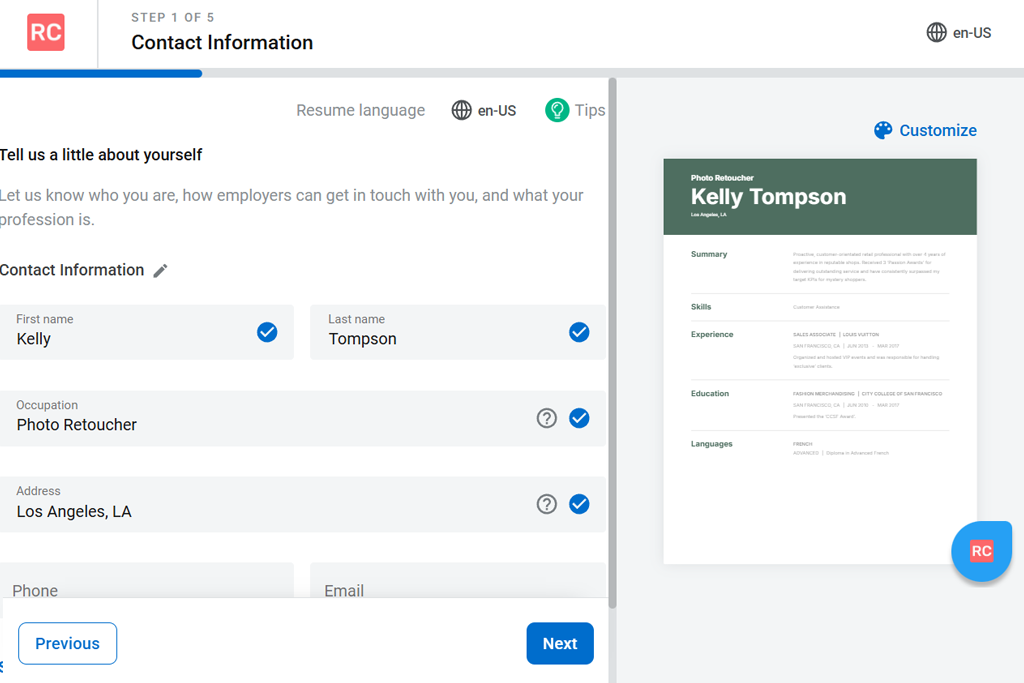The width and height of the screenshot is (1024, 683).
Task: Click the checkmark in Occupation field
Action: (x=579, y=418)
